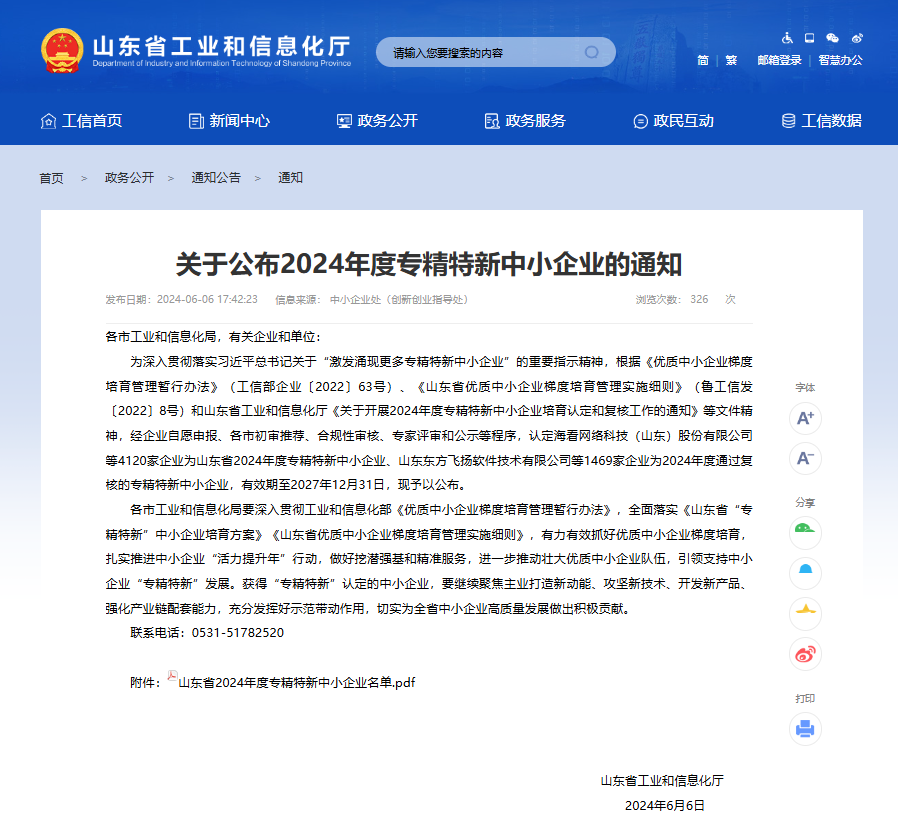Increase font size with A+ button
Image resolution: width=898 pixels, height=823 pixels.
[x=805, y=418]
